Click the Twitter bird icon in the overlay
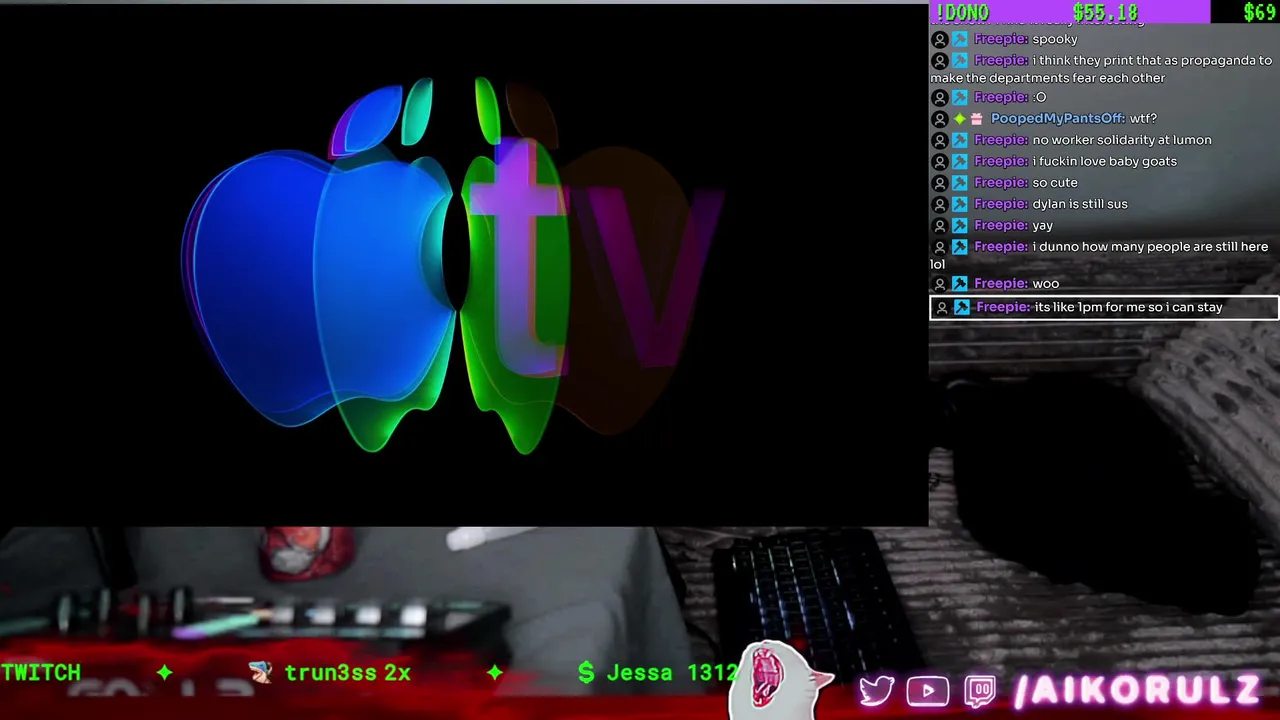Screen dimensions: 1280x720 click(877, 691)
